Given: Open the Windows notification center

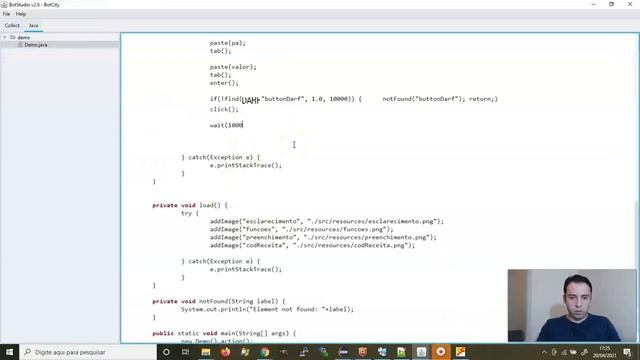Looking at the screenshot, I should 628,352.
